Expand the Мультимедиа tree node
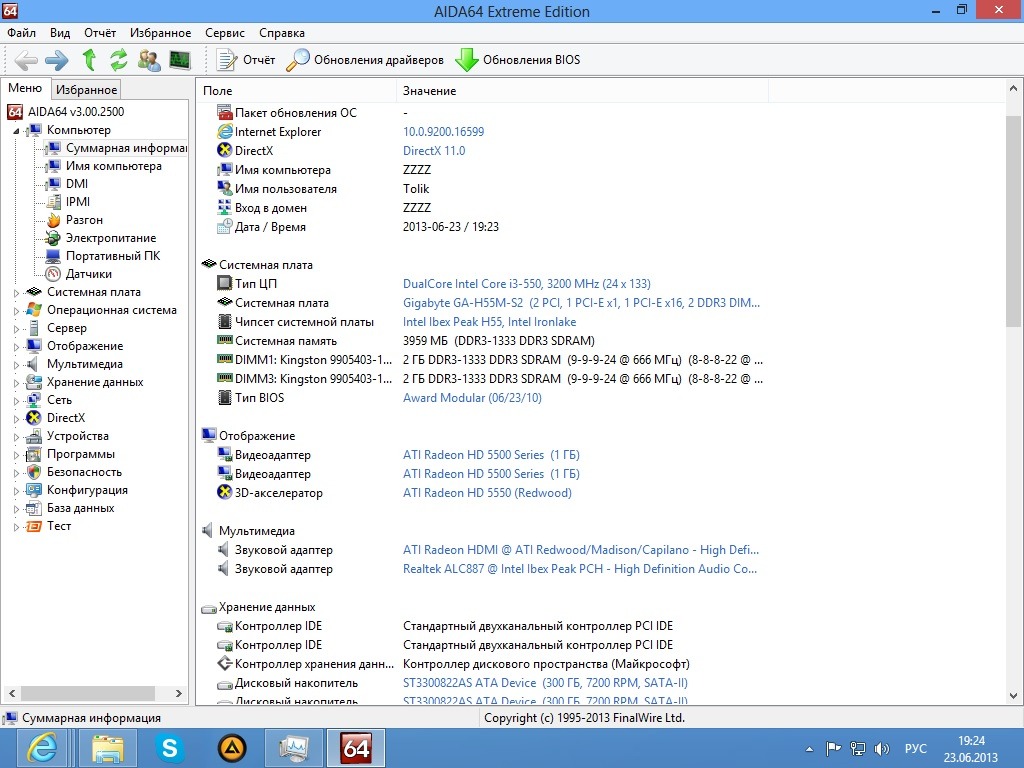The image size is (1024, 768). pyautogui.click(x=16, y=364)
